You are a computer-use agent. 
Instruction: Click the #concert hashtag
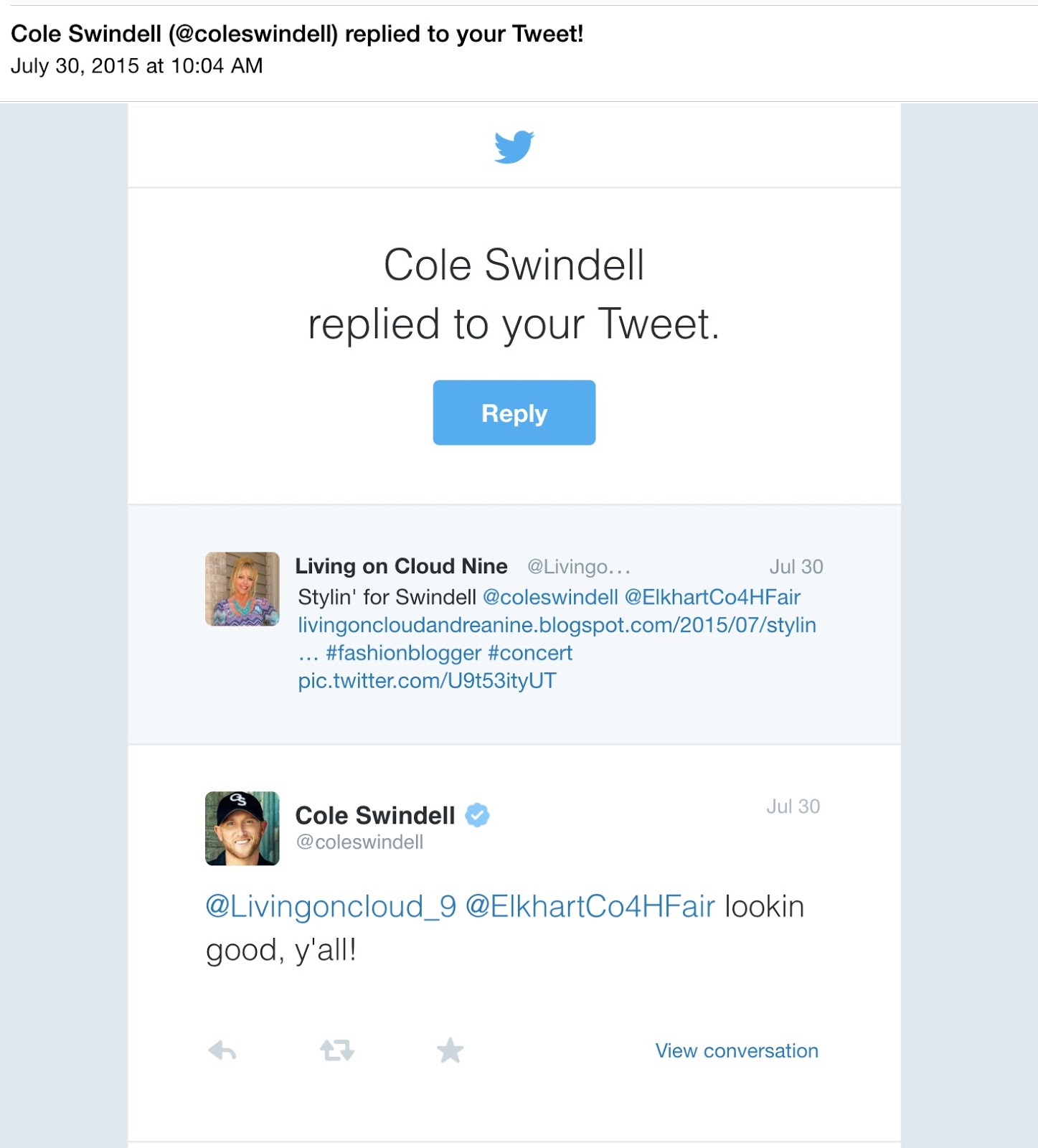click(530, 653)
